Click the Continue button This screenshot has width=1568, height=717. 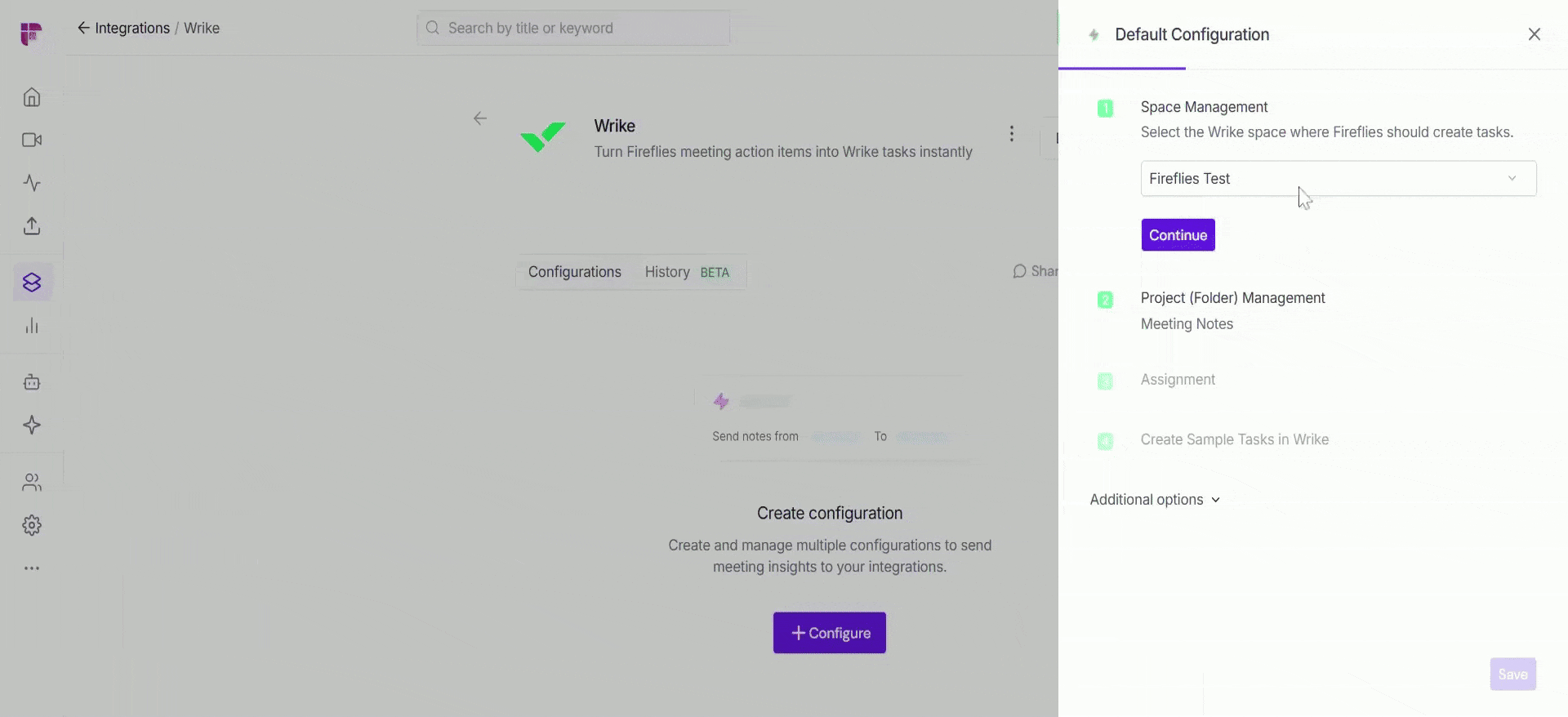click(1178, 235)
